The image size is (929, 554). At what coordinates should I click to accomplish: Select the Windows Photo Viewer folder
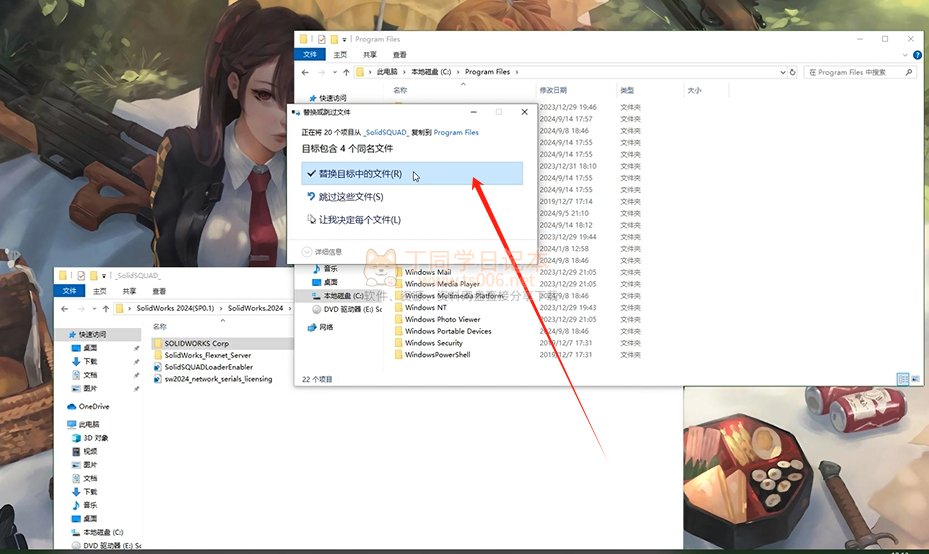[442, 320]
